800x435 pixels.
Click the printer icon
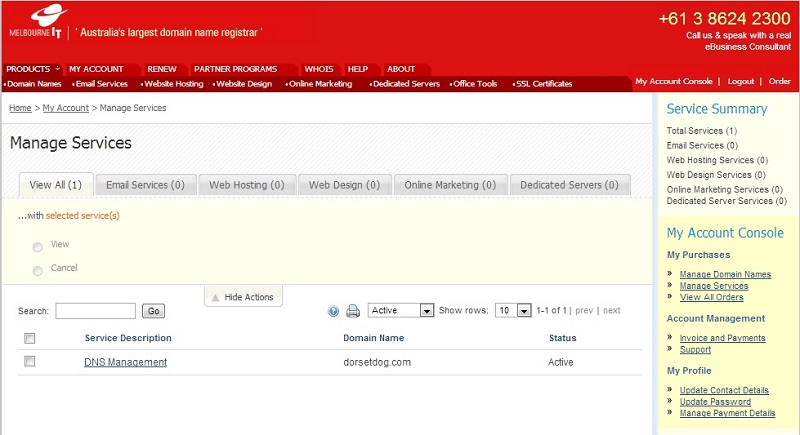click(x=353, y=311)
